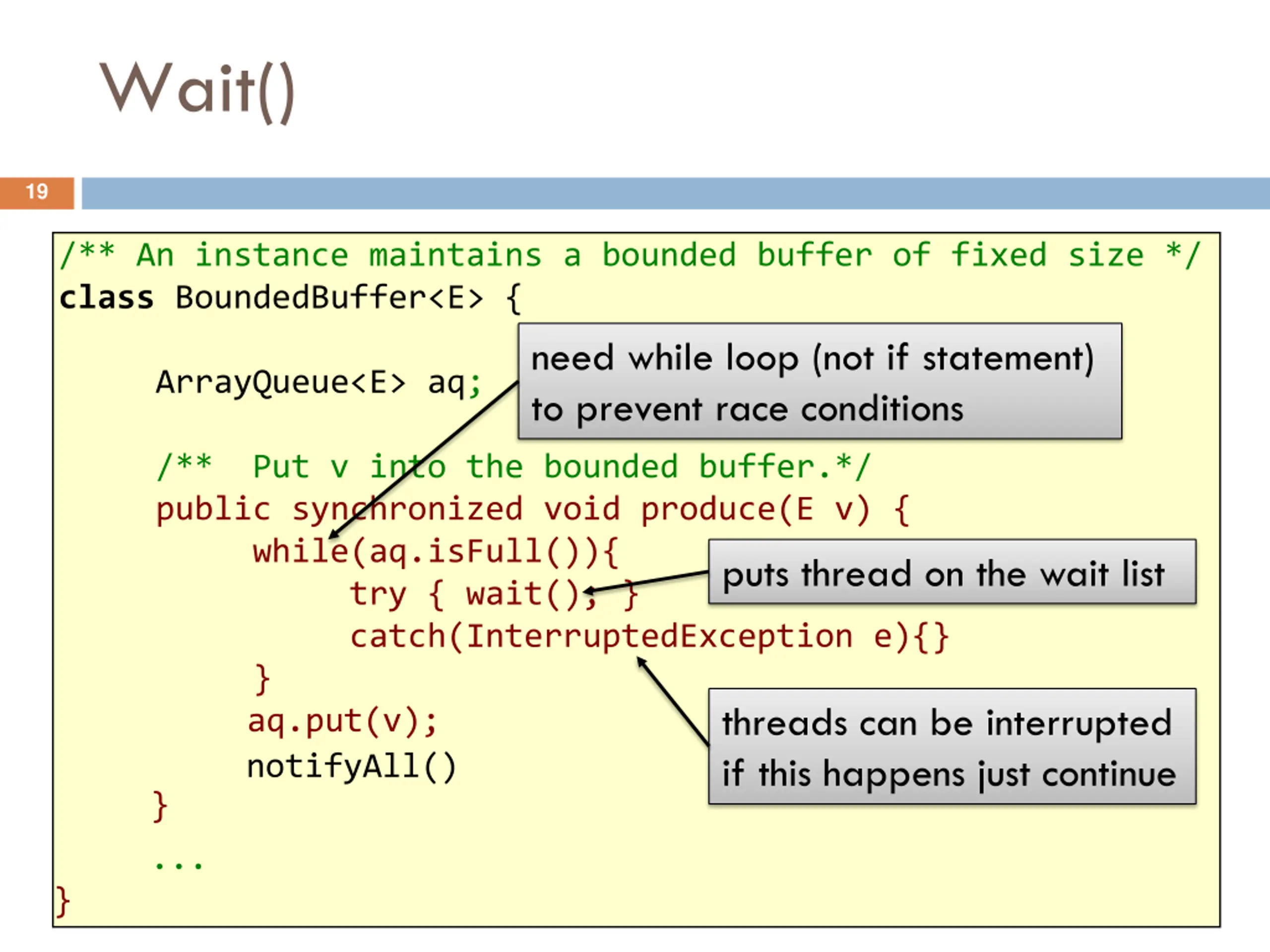This screenshot has width=1270, height=952.
Task: Click the "BoundedBuffer<E>" class name
Action: (x=329, y=298)
